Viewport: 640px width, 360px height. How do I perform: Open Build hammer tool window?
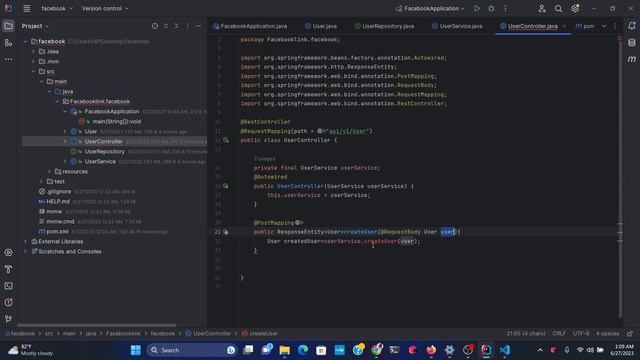click(8, 269)
